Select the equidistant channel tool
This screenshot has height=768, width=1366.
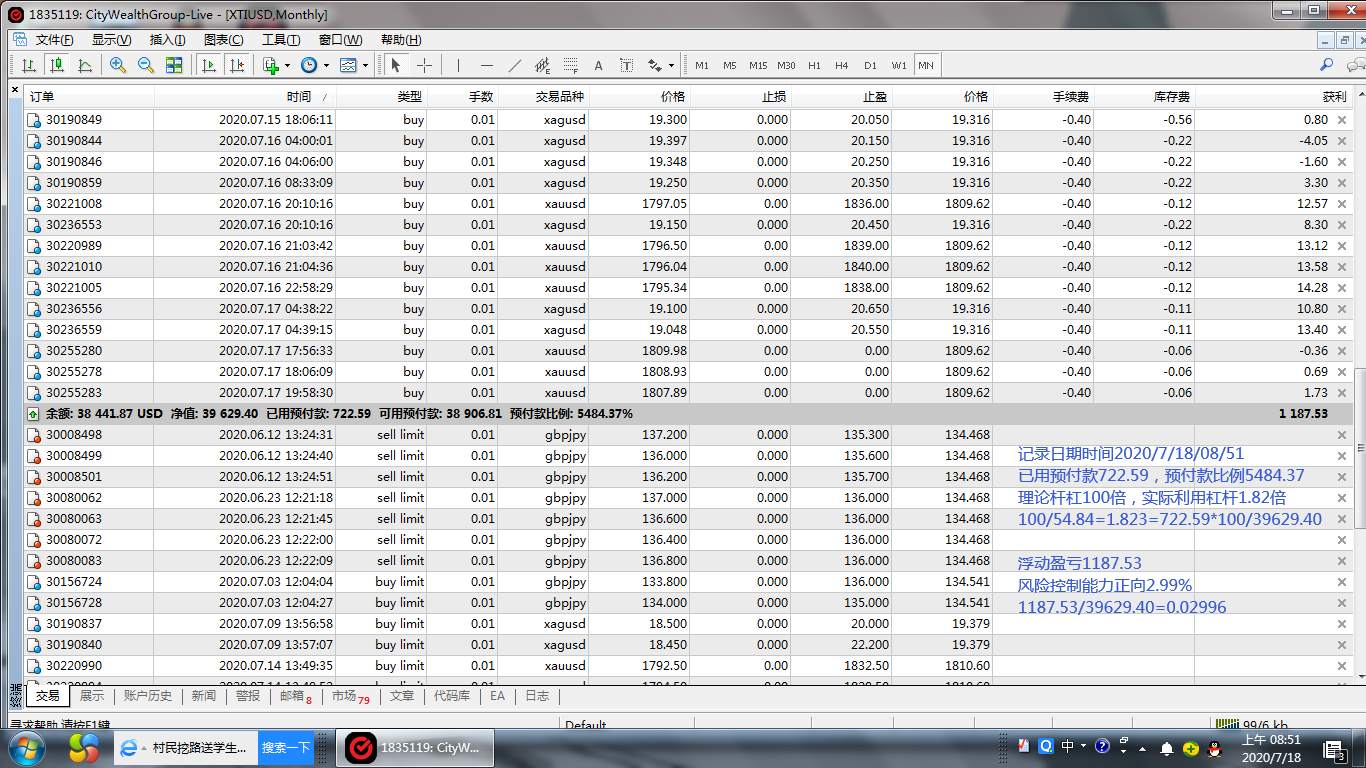pyautogui.click(x=543, y=65)
